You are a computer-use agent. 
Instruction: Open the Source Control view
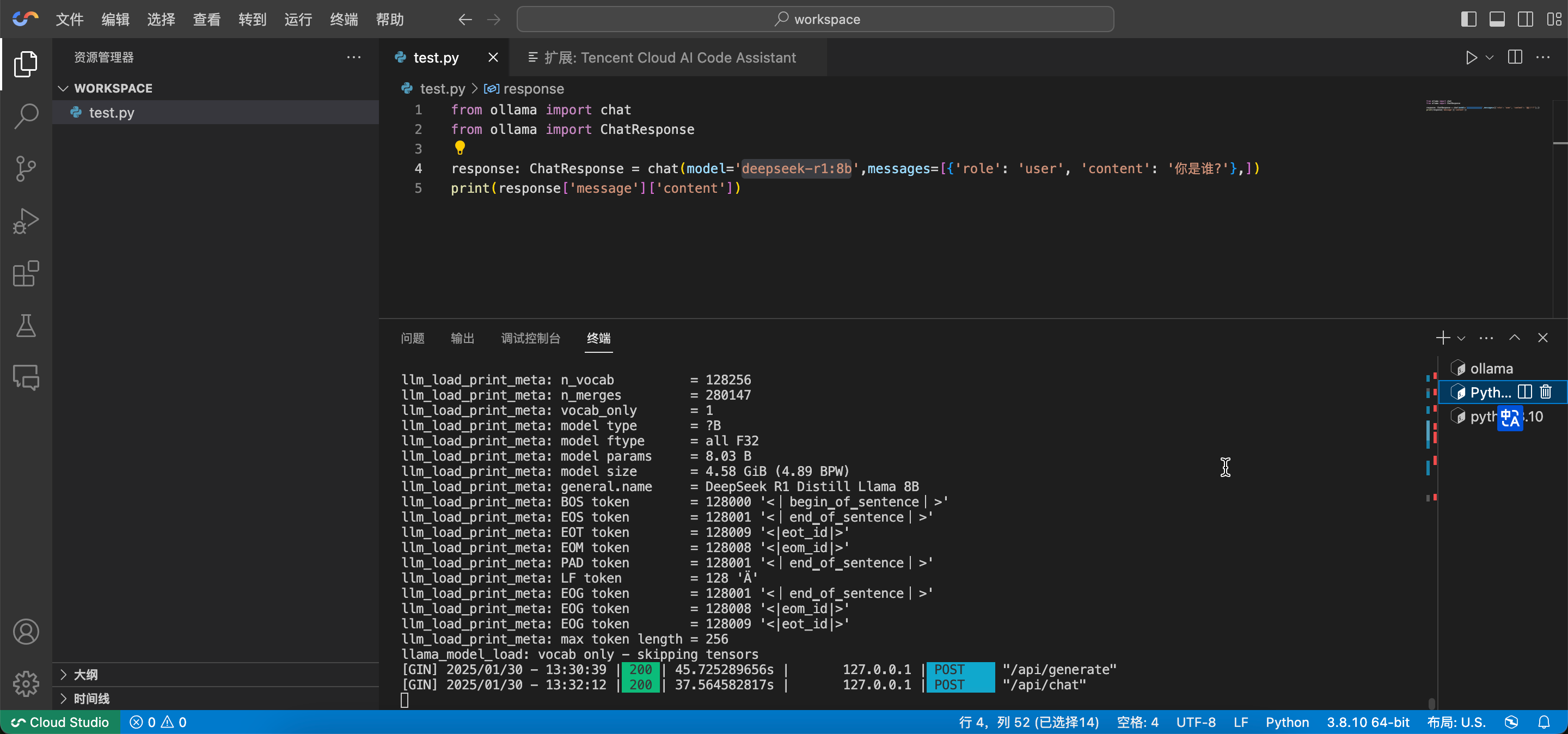coord(26,169)
